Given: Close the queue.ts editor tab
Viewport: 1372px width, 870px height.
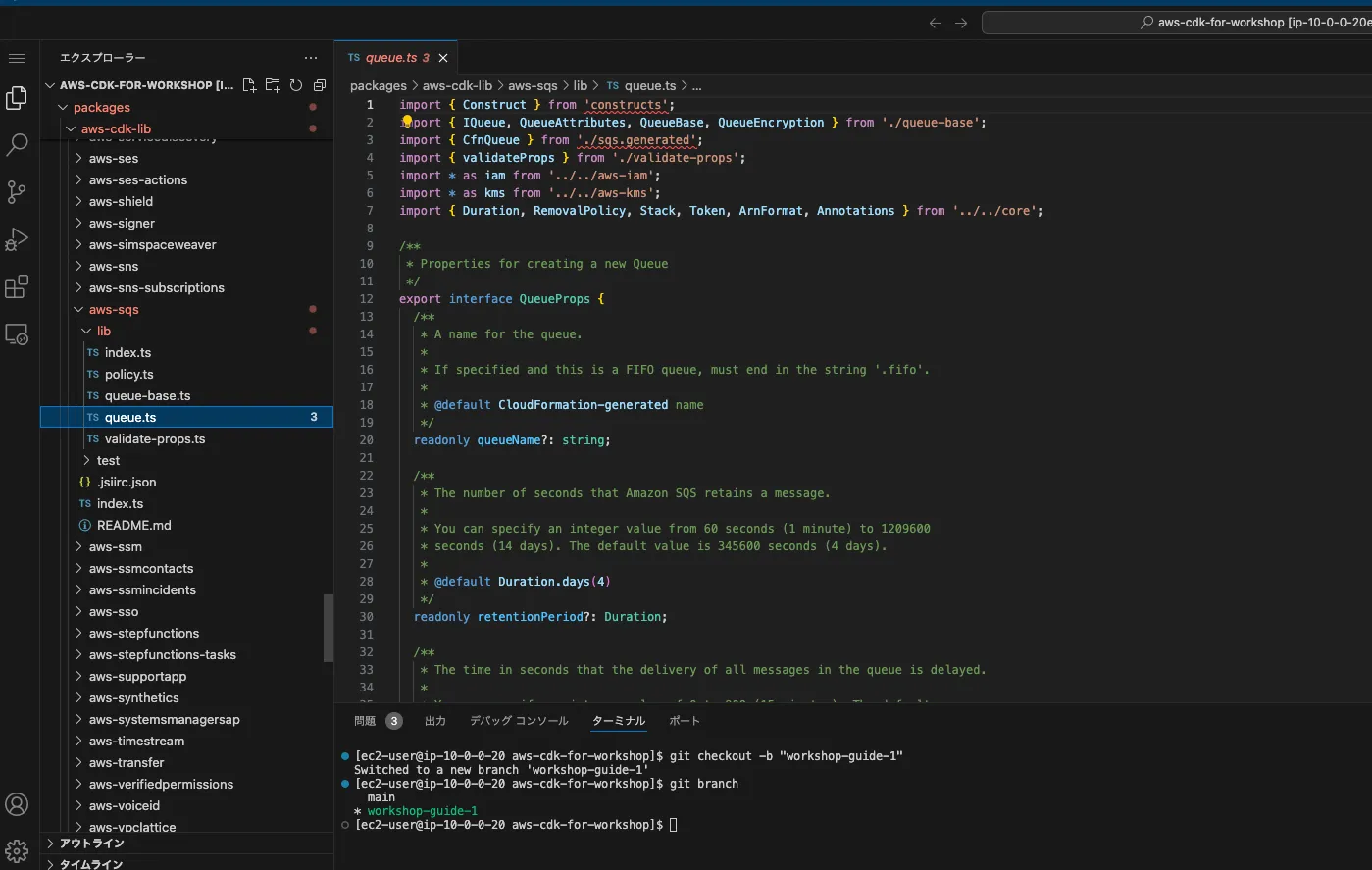Looking at the screenshot, I should 443,58.
